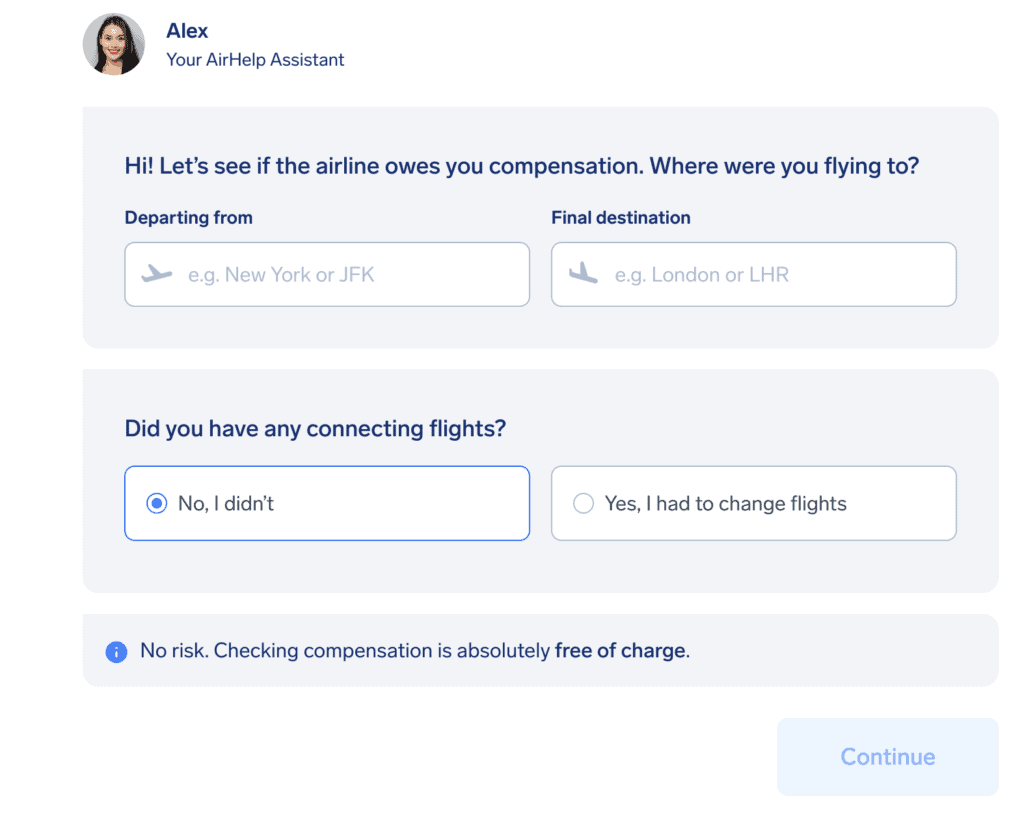
Task: Click the "Final destination" field label
Action: coord(620,218)
